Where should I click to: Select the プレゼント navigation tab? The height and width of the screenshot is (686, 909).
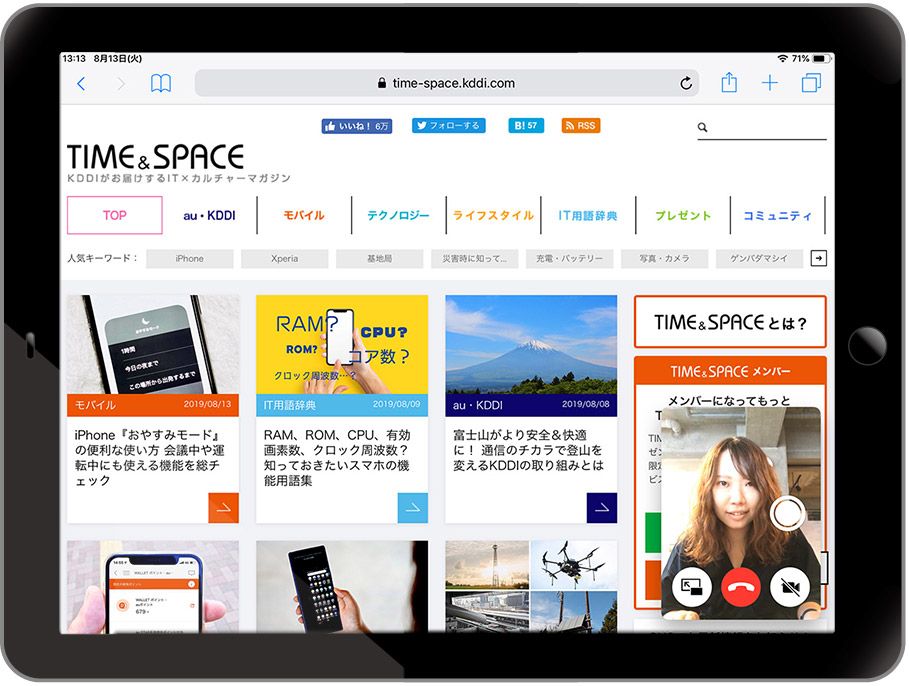pyautogui.click(x=683, y=216)
